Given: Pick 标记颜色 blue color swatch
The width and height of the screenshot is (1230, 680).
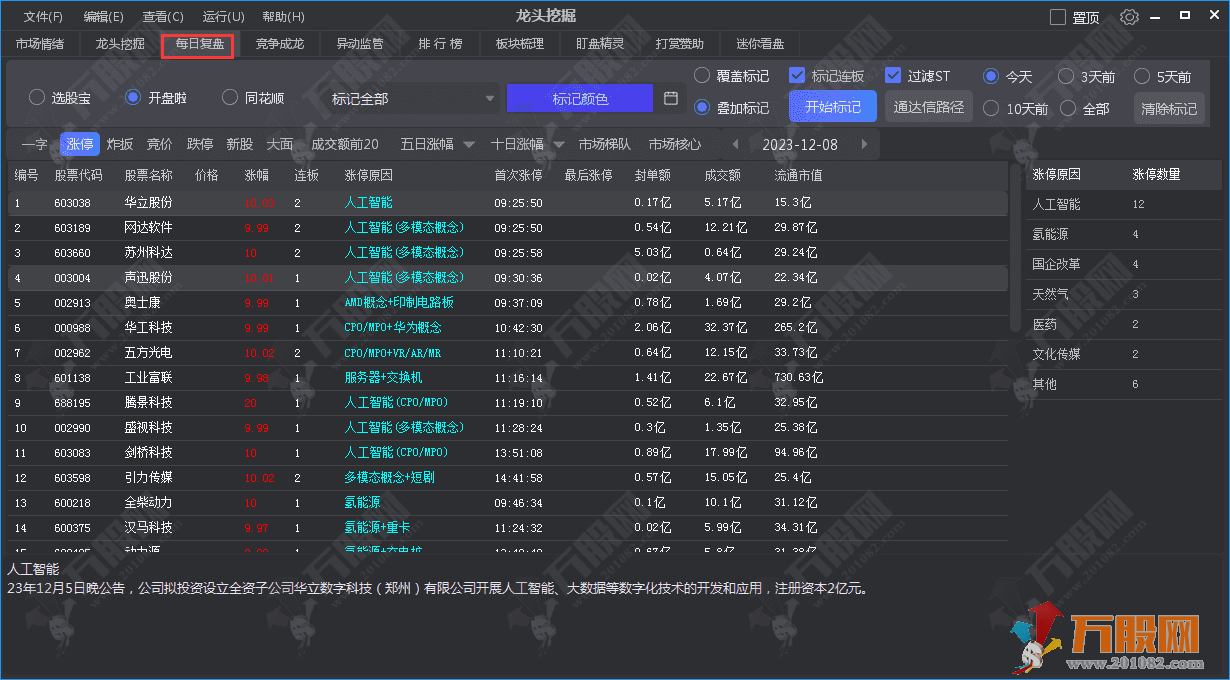Looking at the screenshot, I should coord(580,98).
